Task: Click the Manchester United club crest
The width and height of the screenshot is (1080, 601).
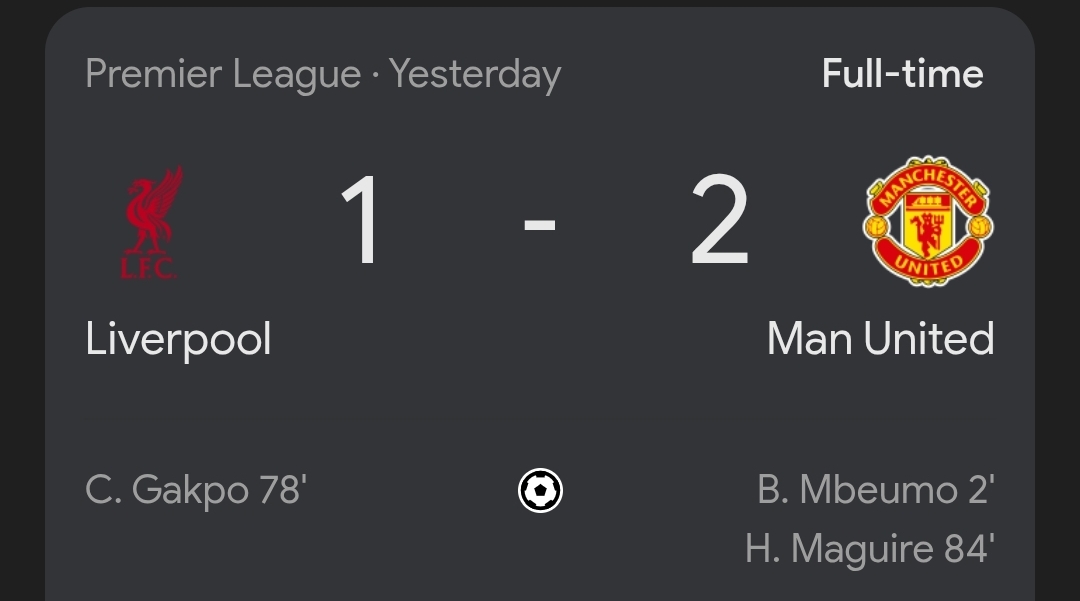Action: pos(928,221)
